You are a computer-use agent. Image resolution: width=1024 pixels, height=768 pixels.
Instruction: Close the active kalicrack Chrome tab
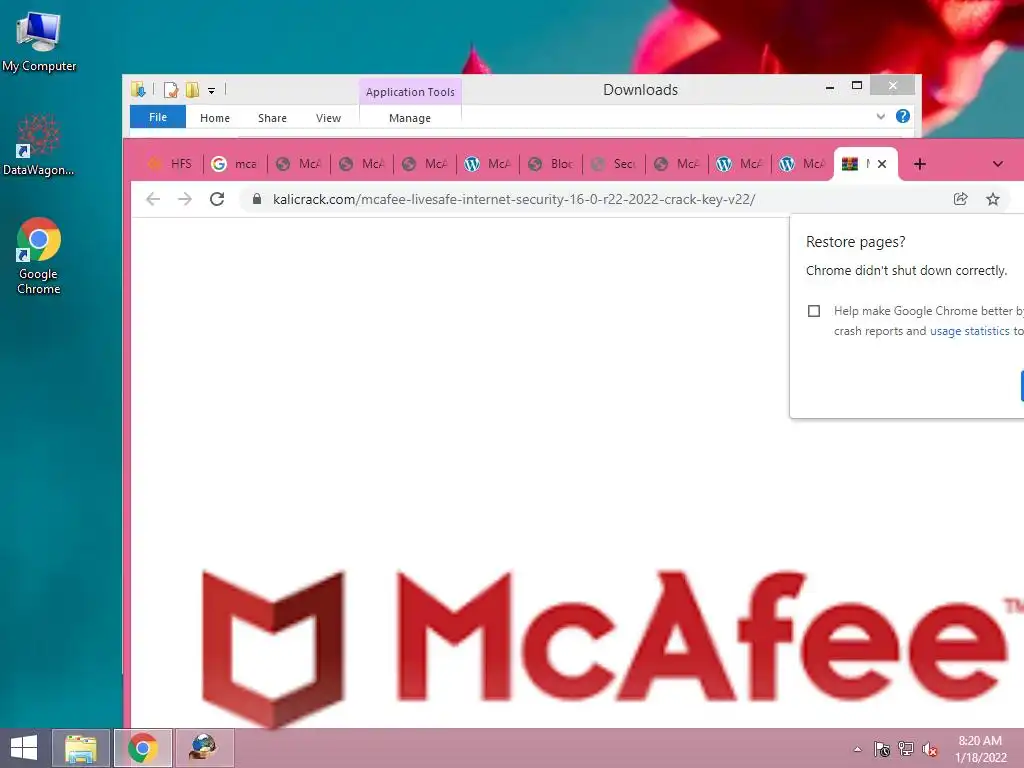pos(882,164)
